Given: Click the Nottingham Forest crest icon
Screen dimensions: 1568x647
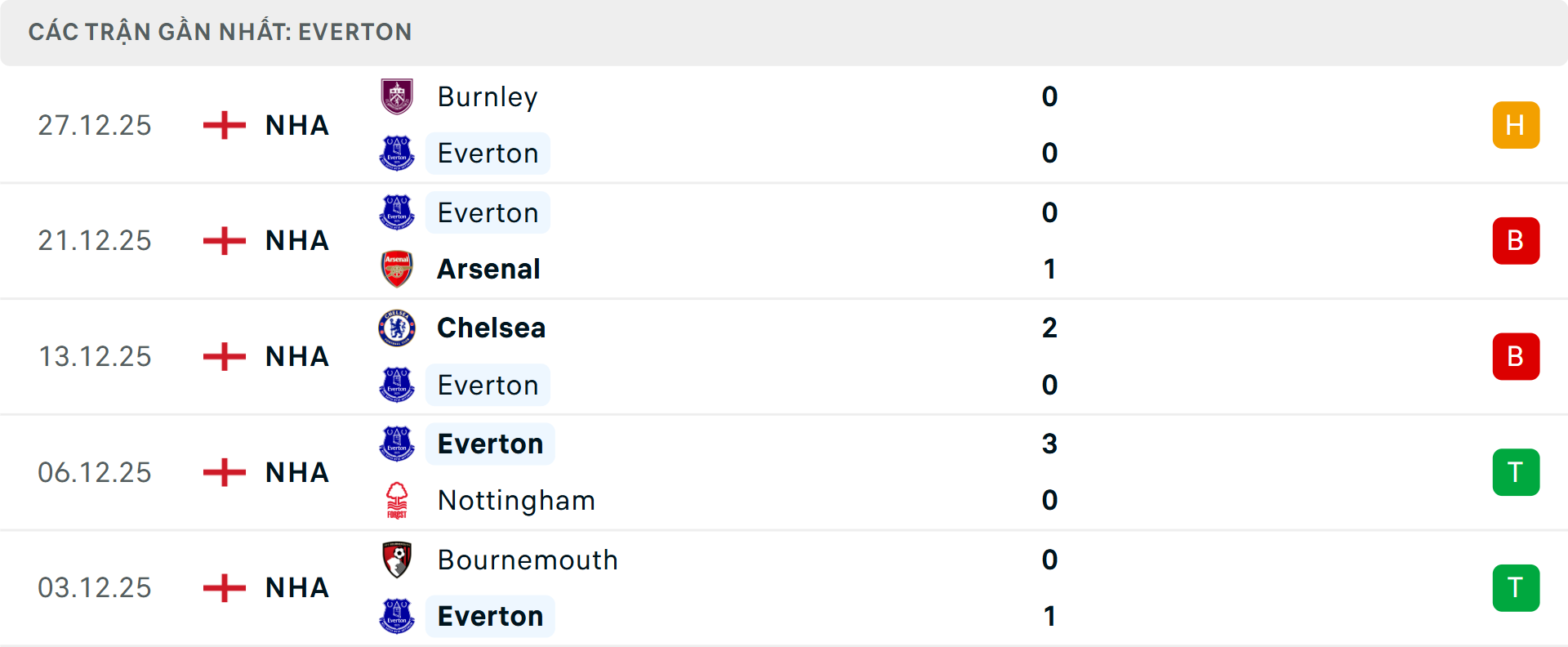Looking at the screenshot, I should pyautogui.click(x=398, y=500).
